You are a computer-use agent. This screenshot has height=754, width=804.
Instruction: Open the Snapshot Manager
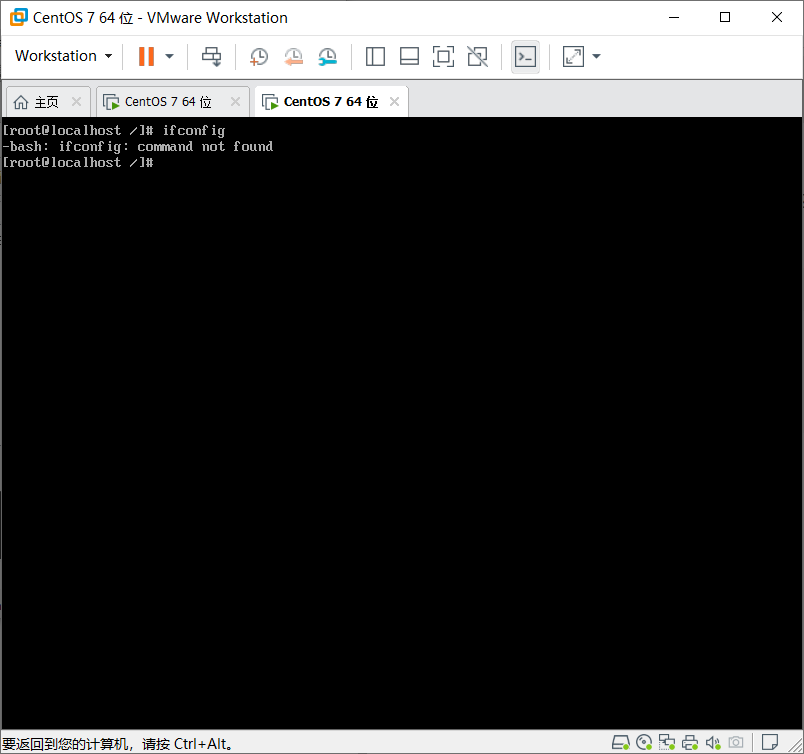(x=327, y=56)
